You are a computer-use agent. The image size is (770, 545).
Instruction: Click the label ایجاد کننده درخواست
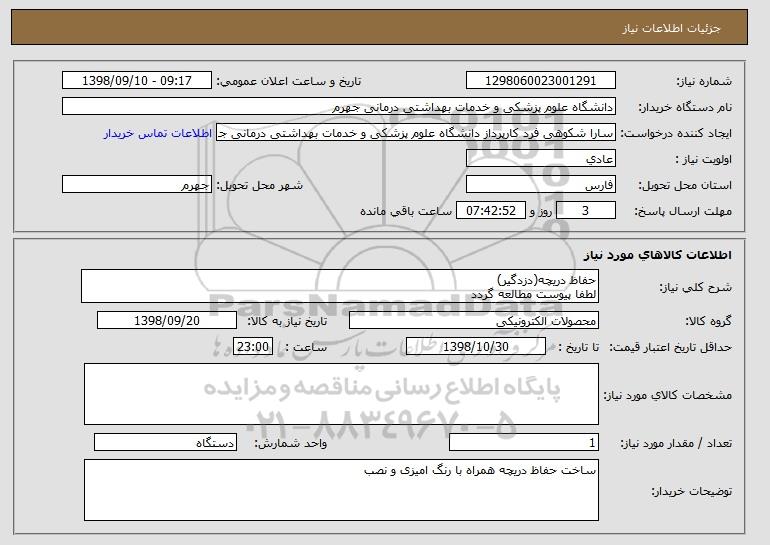pyautogui.click(x=676, y=134)
